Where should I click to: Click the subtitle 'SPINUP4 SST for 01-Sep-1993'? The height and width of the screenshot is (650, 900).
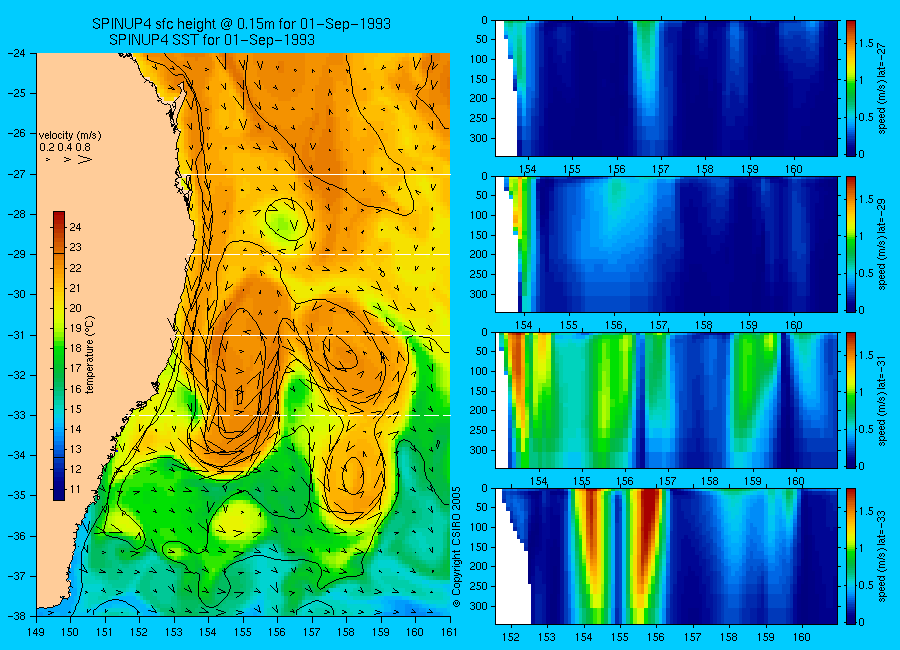tap(212, 40)
